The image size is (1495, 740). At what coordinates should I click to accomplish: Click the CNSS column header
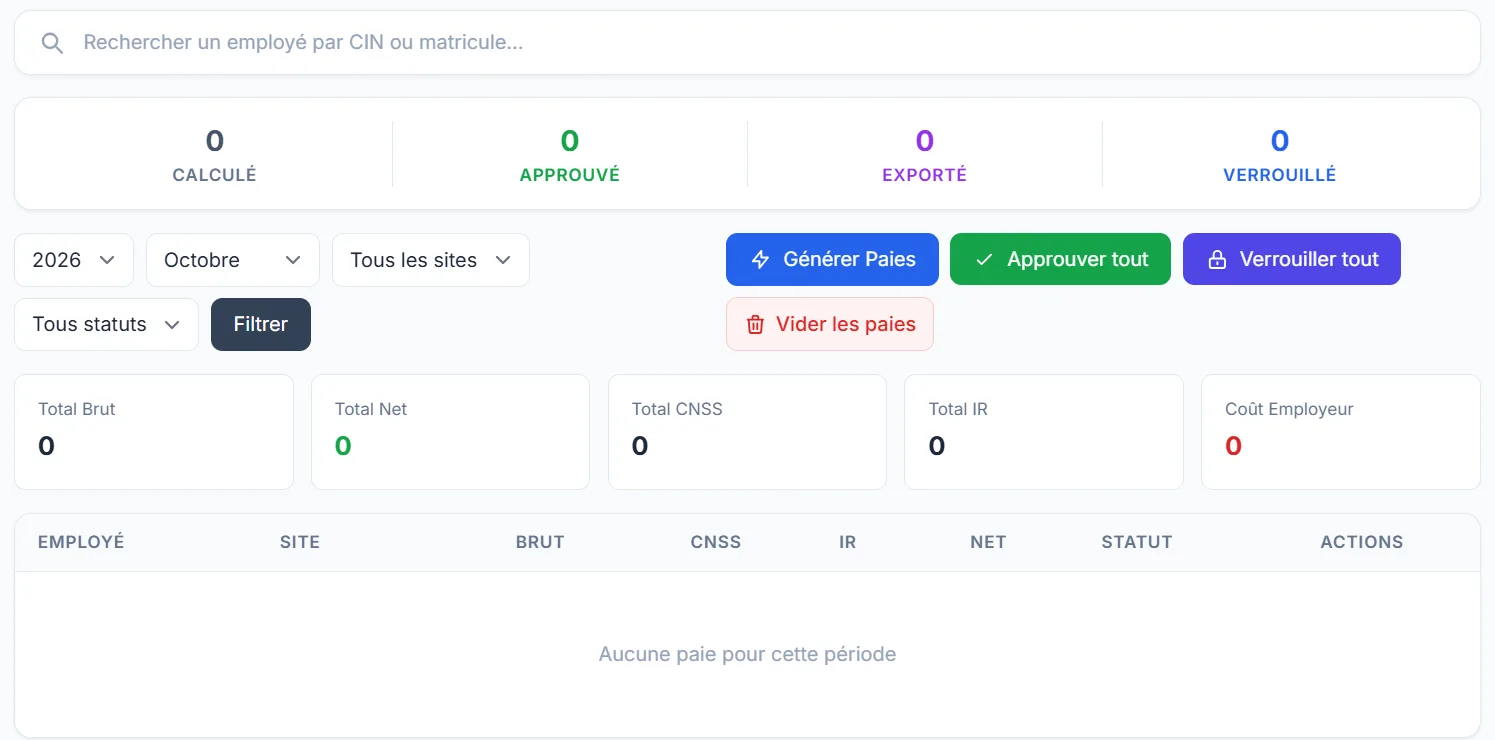tap(716, 542)
